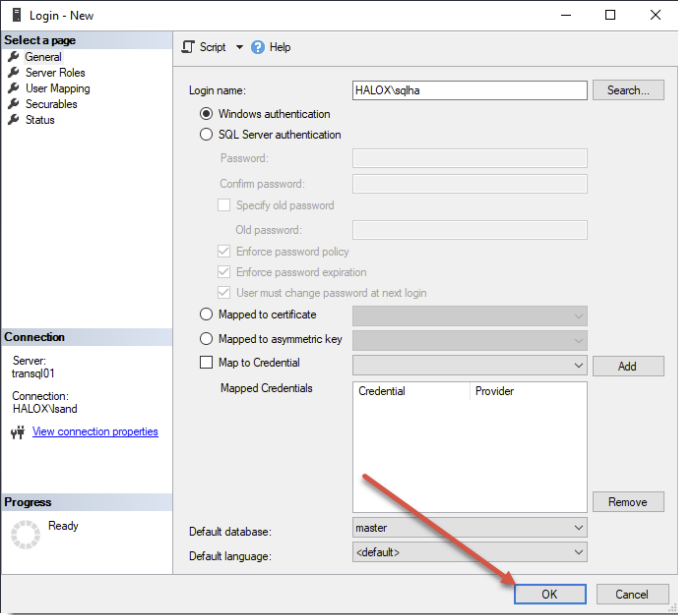Viewport: 678px width, 615px height.
Task: Show the Status page
Action: point(40,120)
